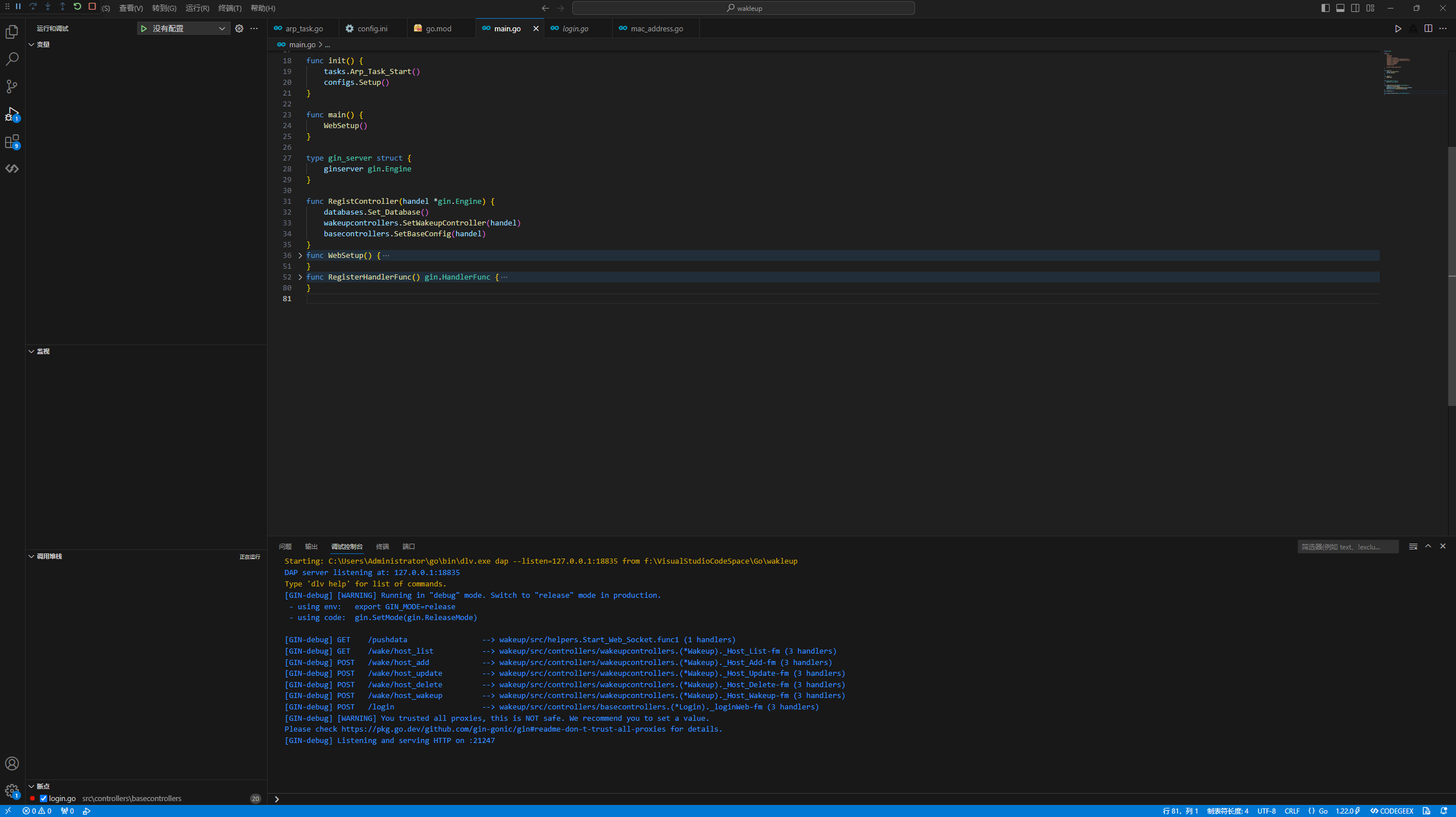
Task: Open launch.json via gear icon
Action: click(x=239, y=28)
